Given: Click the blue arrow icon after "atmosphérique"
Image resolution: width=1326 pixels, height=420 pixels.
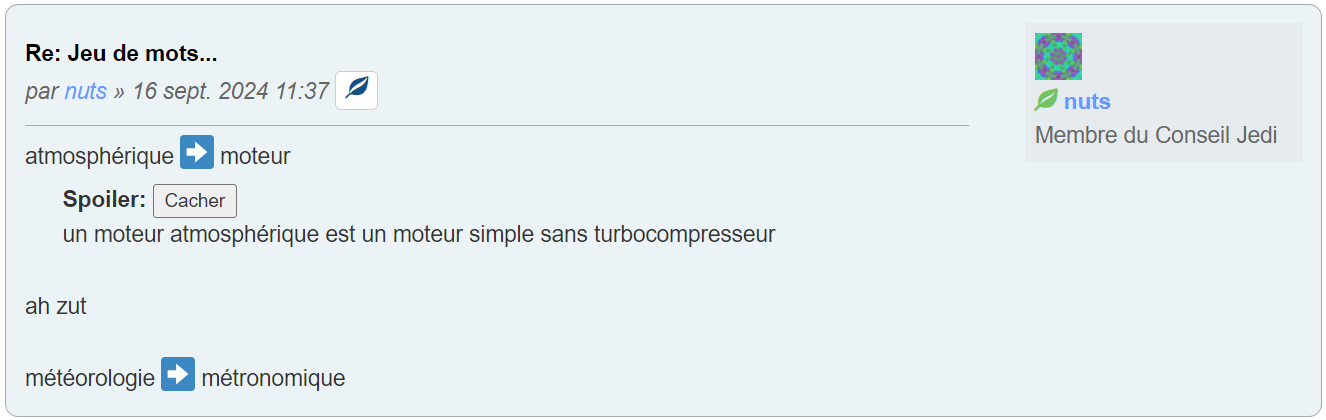Looking at the screenshot, I should 197,155.
